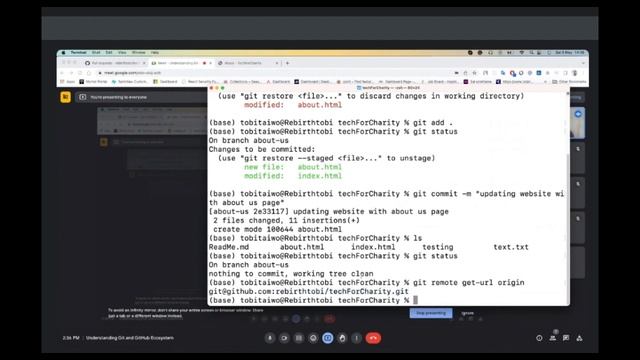
Task: Switch to the About TechForCharity tab
Action: click(x=248, y=63)
